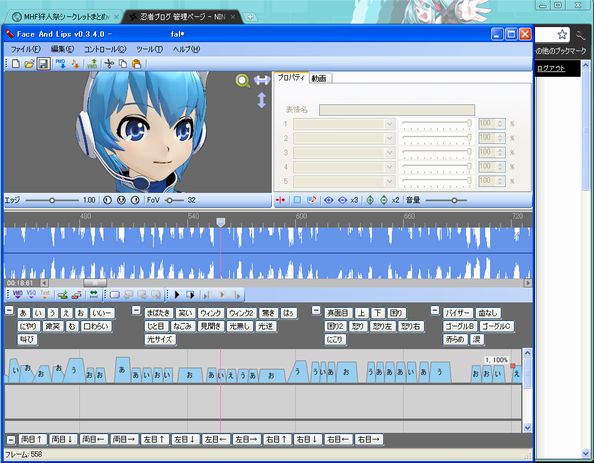Click the horizontal zoom-in icon before x3
This screenshot has height=463, width=594.
[328, 200]
